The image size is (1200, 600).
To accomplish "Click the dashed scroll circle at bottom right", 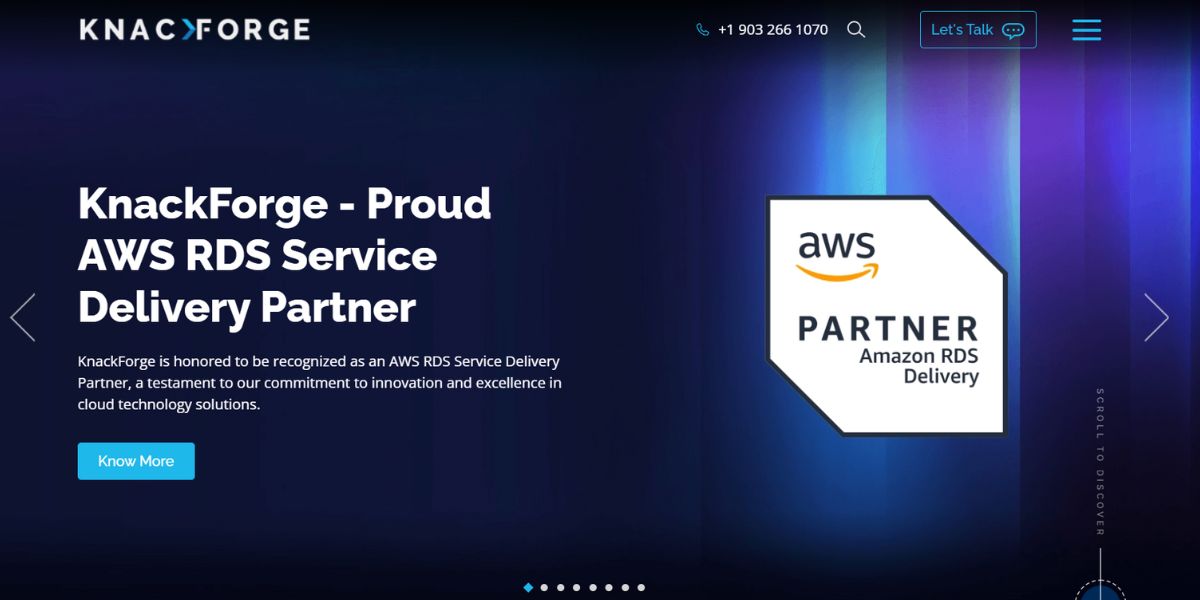I will click(1100, 590).
